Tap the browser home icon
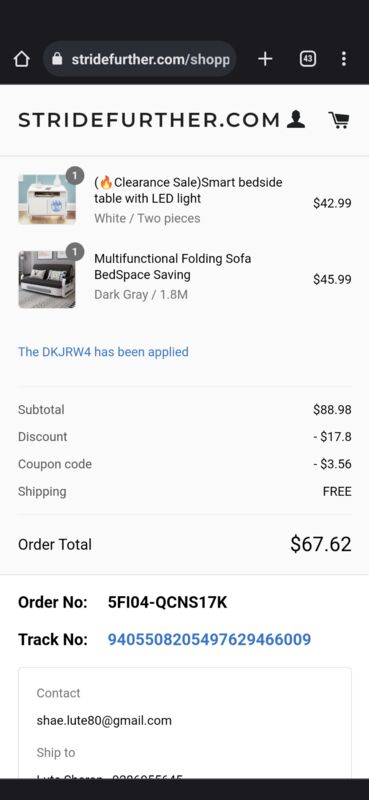The image size is (369, 800). (x=21, y=59)
